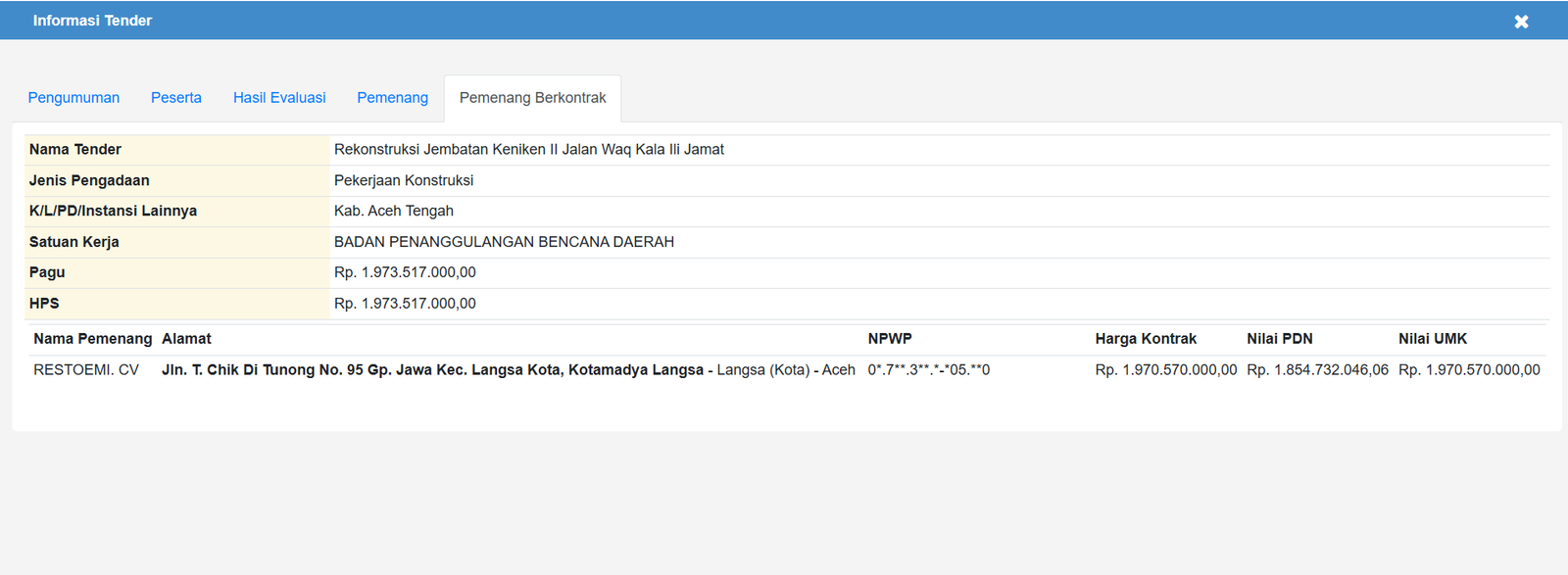Click the Kab. Aceh Tengah value
1568x575 pixels.
pyautogui.click(x=393, y=211)
